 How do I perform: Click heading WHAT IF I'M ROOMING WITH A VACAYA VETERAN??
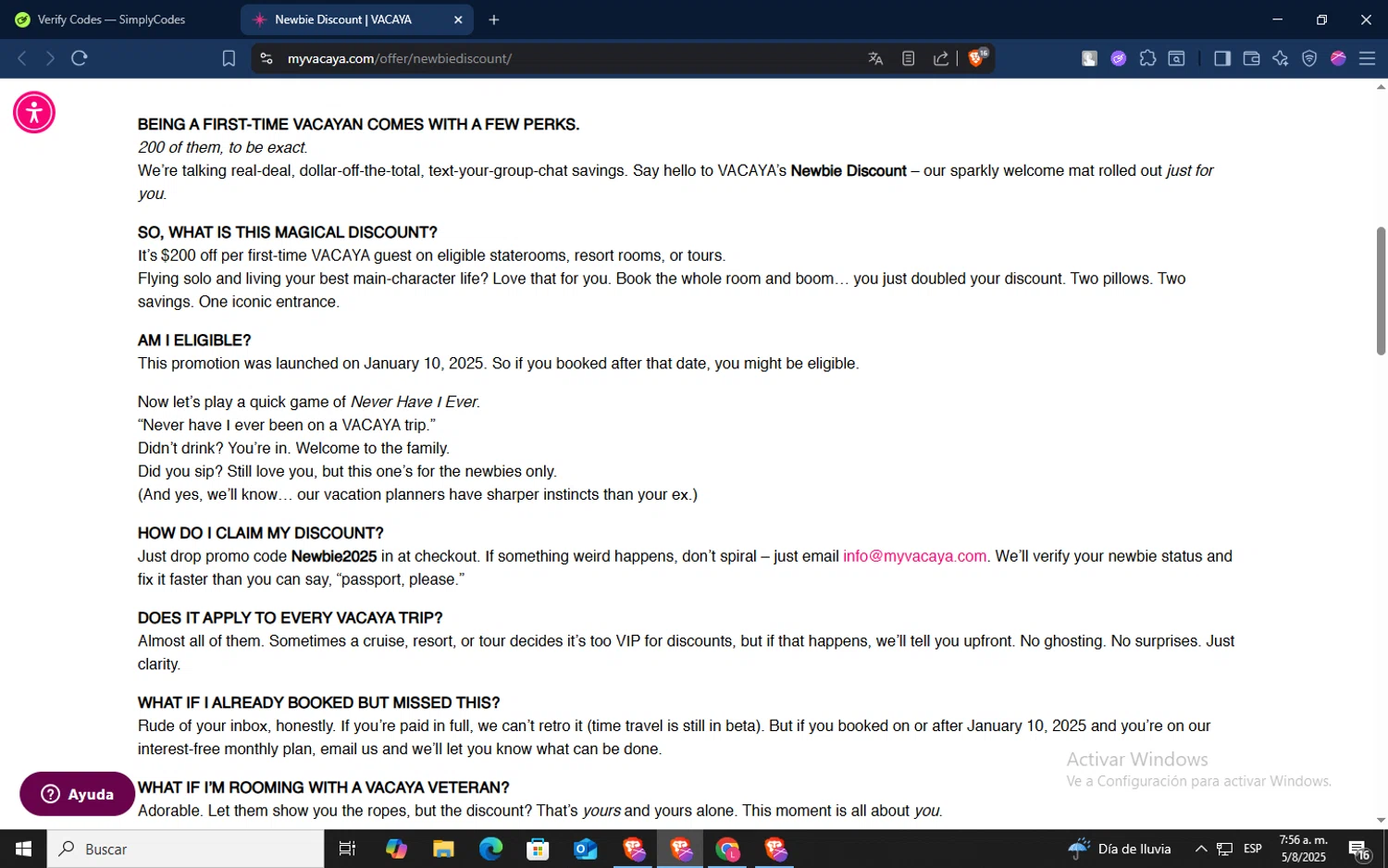323,787
